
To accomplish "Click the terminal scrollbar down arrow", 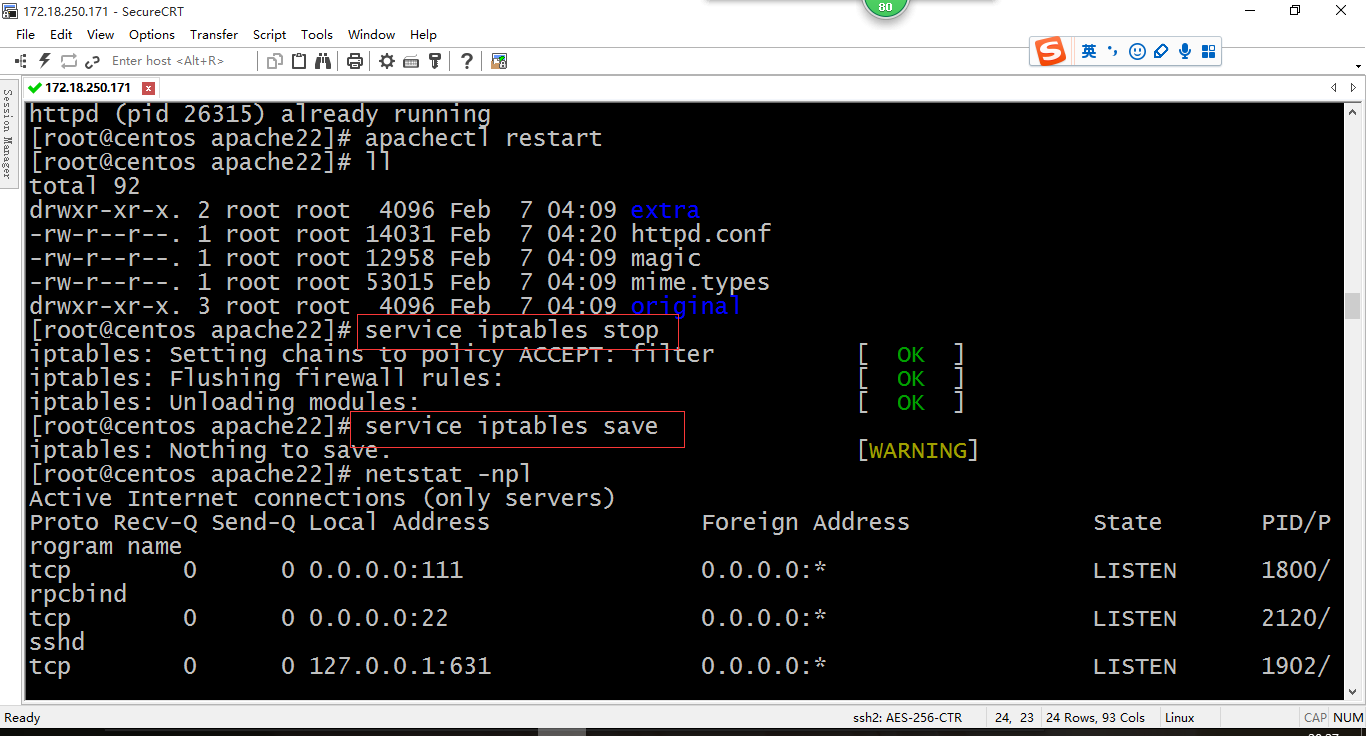I will [1353, 692].
